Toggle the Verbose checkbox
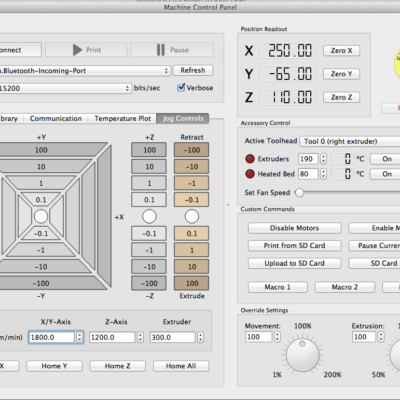 pos(181,88)
